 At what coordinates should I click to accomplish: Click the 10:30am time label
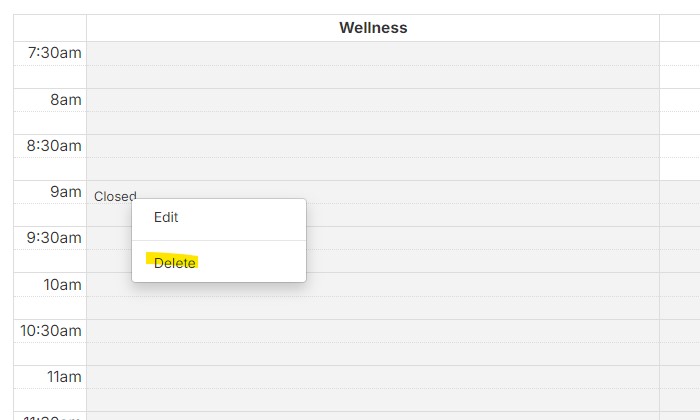[x=50, y=331]
